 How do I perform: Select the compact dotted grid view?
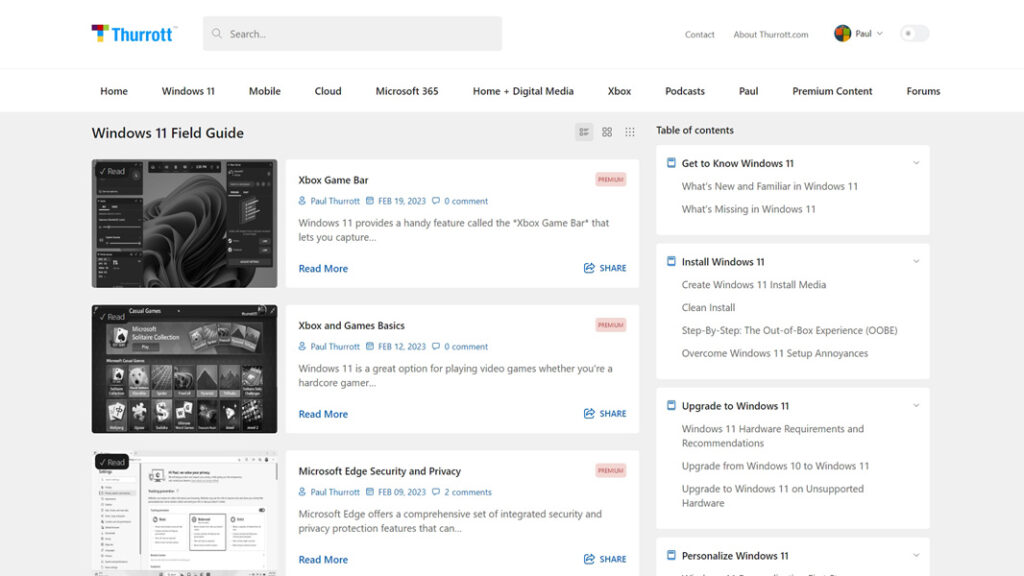[x=630, y=131]
